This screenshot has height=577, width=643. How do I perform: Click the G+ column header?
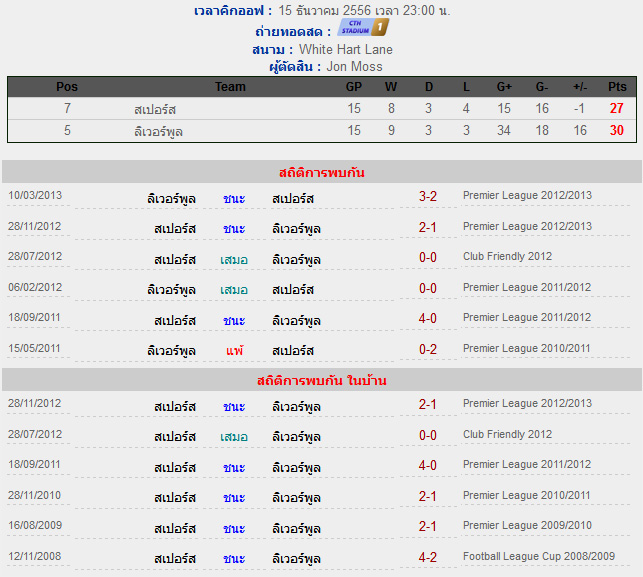[x=504, y=87]
